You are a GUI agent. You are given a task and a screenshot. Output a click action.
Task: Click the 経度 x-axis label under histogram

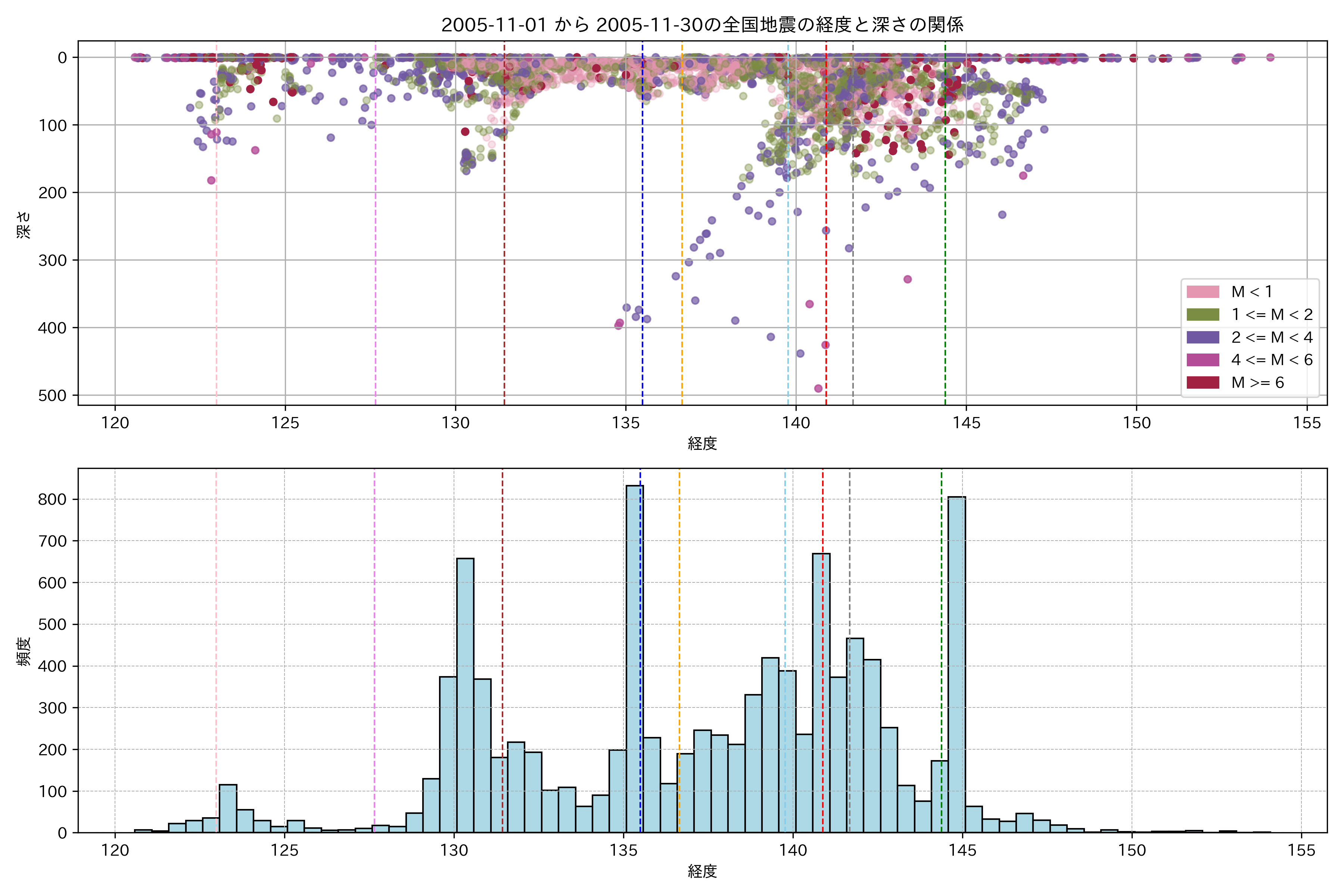702,871
